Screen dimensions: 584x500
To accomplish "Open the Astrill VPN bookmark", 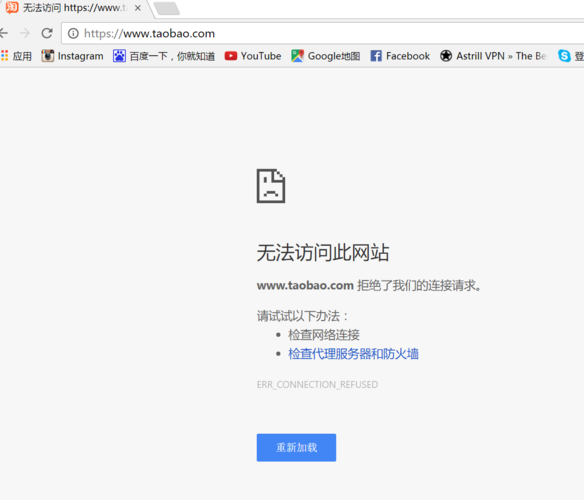I will 493,56.
